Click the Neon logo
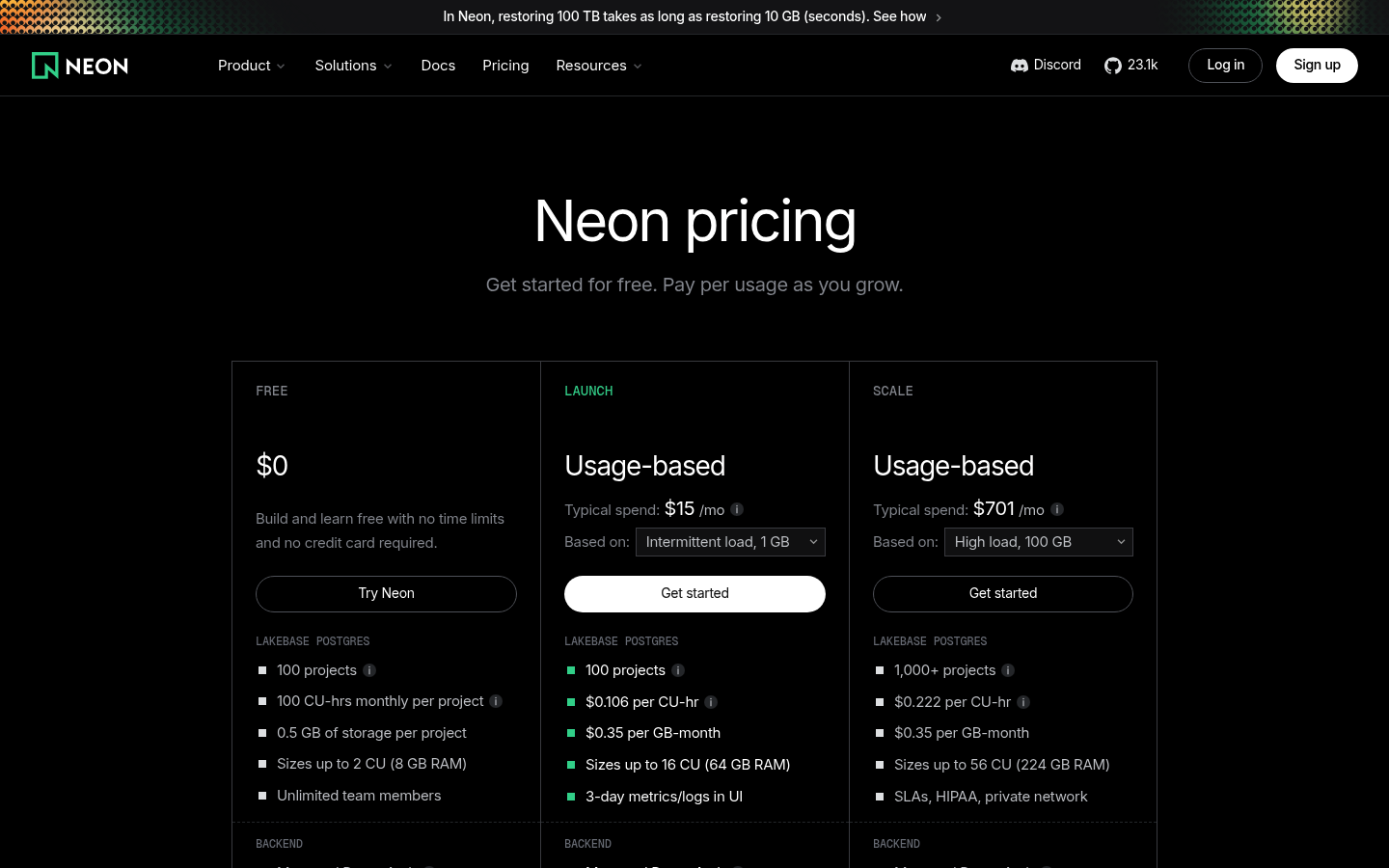The height and width of the screenshot is (868, 1389). pos(80,66)
